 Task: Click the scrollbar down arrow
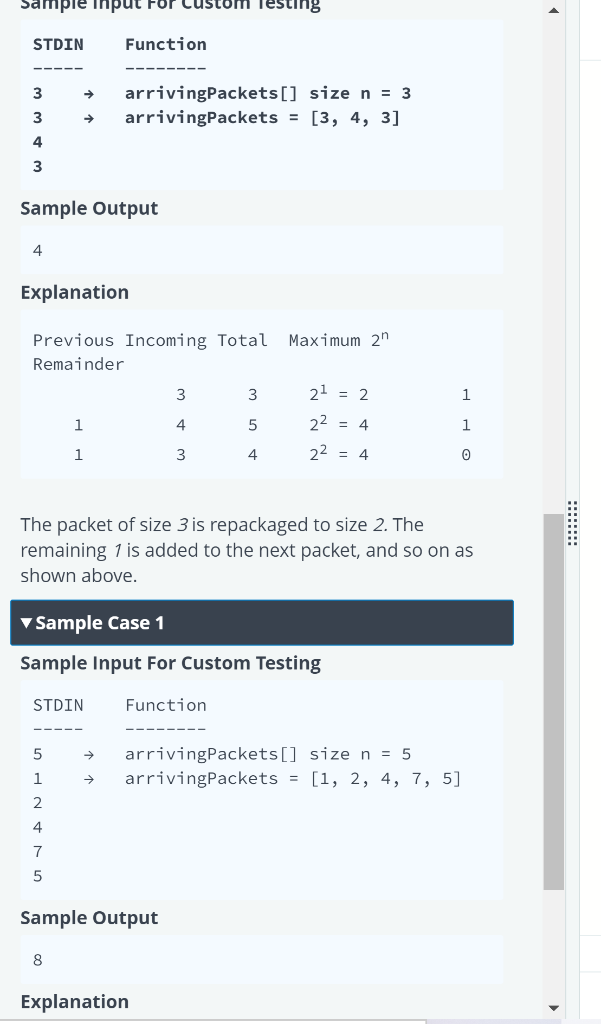(x=553, y=1008)
